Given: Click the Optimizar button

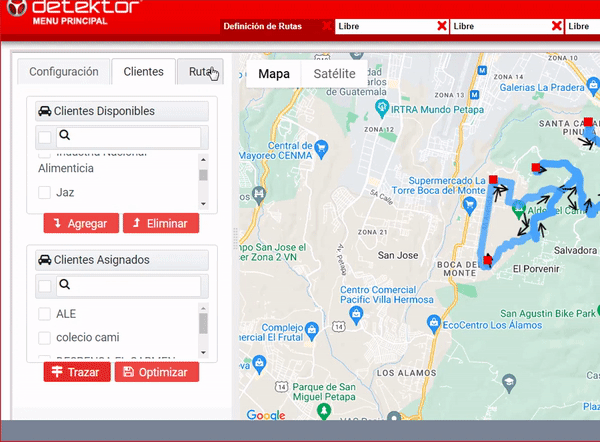Looking at the screenshot, I should [x=157, y=372].
